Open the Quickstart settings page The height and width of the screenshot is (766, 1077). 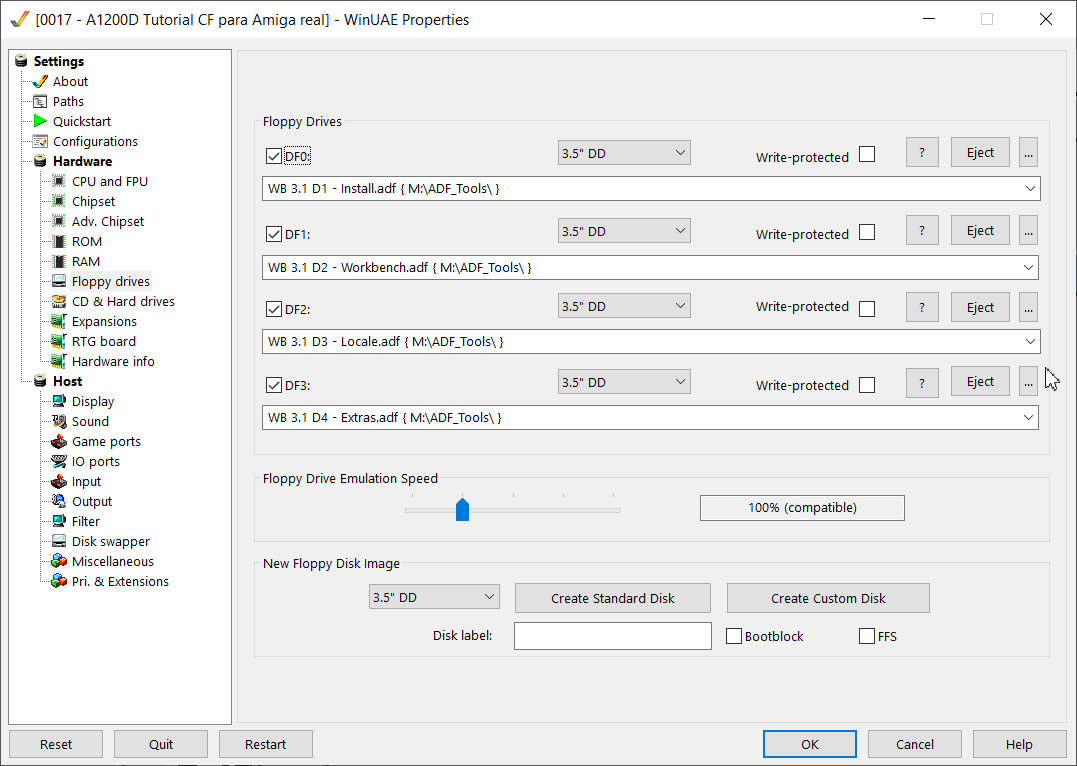82,122
